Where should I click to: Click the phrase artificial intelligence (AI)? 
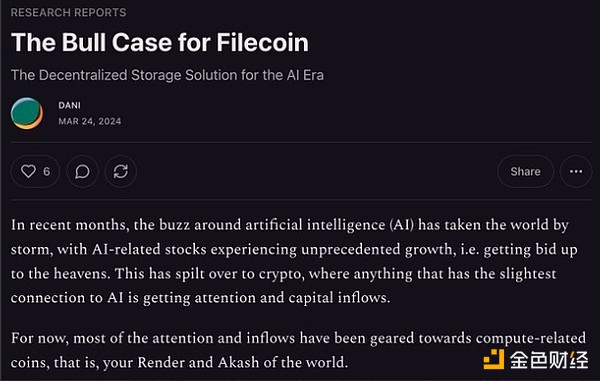[x=329, y=225]
